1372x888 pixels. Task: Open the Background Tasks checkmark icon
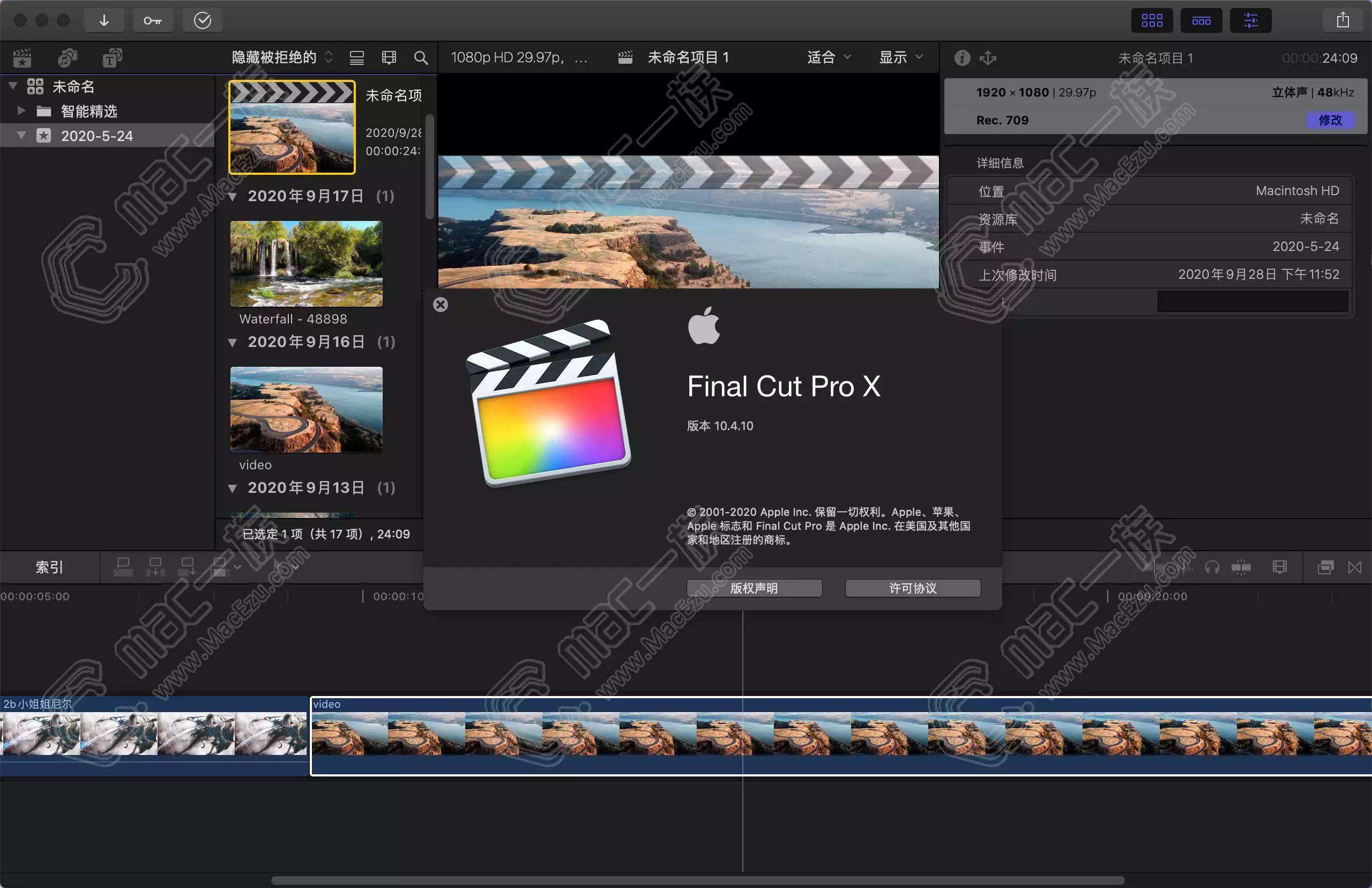coord(202,21)
